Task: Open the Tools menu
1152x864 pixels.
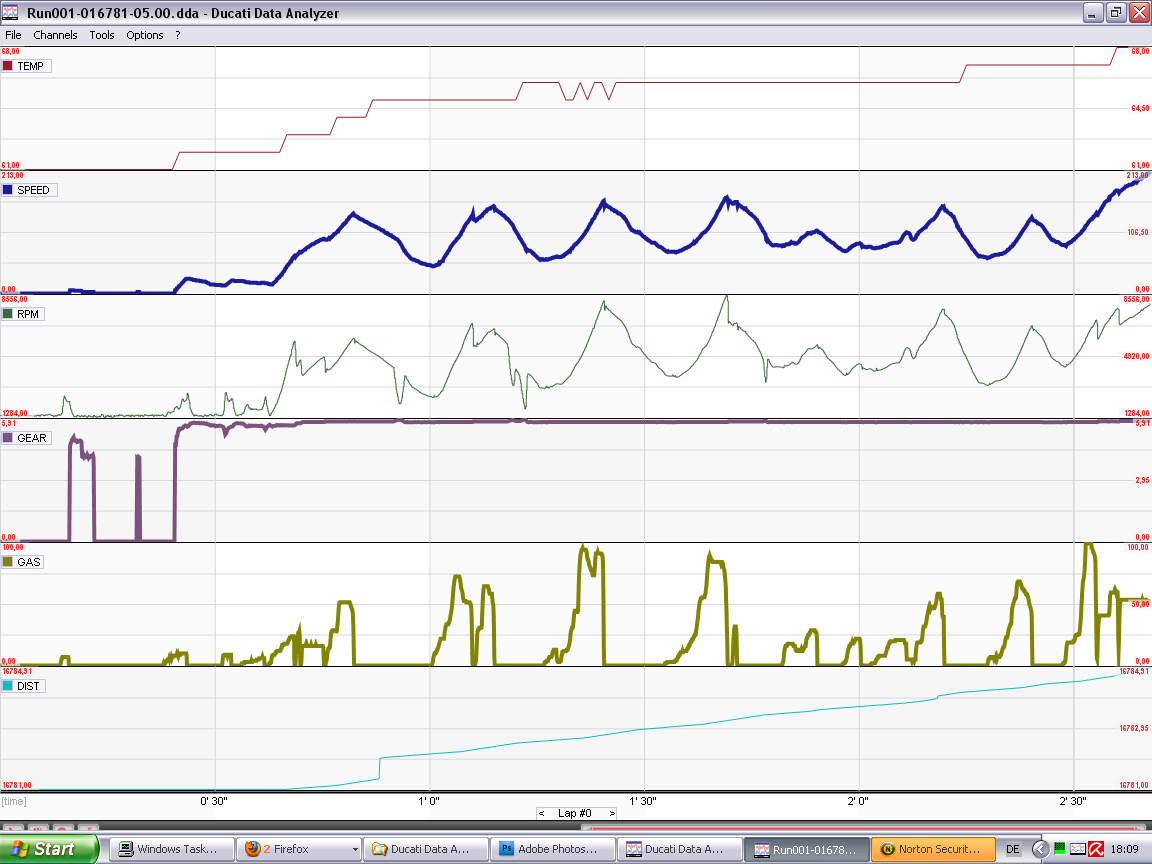Action: click(101, 35)
